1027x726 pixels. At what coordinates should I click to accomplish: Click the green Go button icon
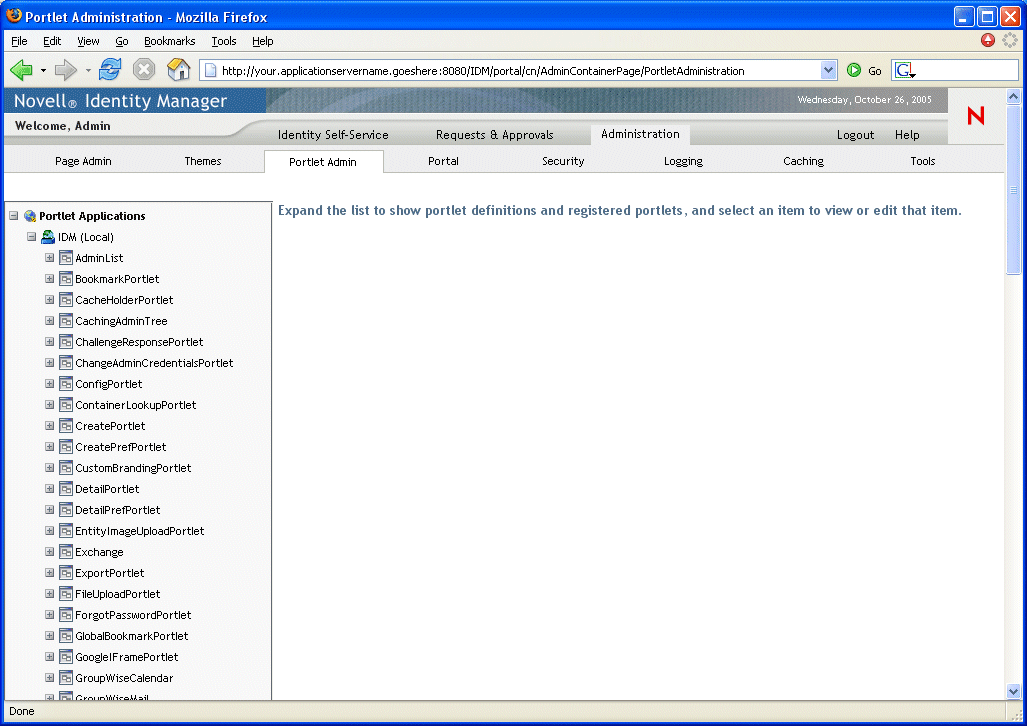pos(853,70)
